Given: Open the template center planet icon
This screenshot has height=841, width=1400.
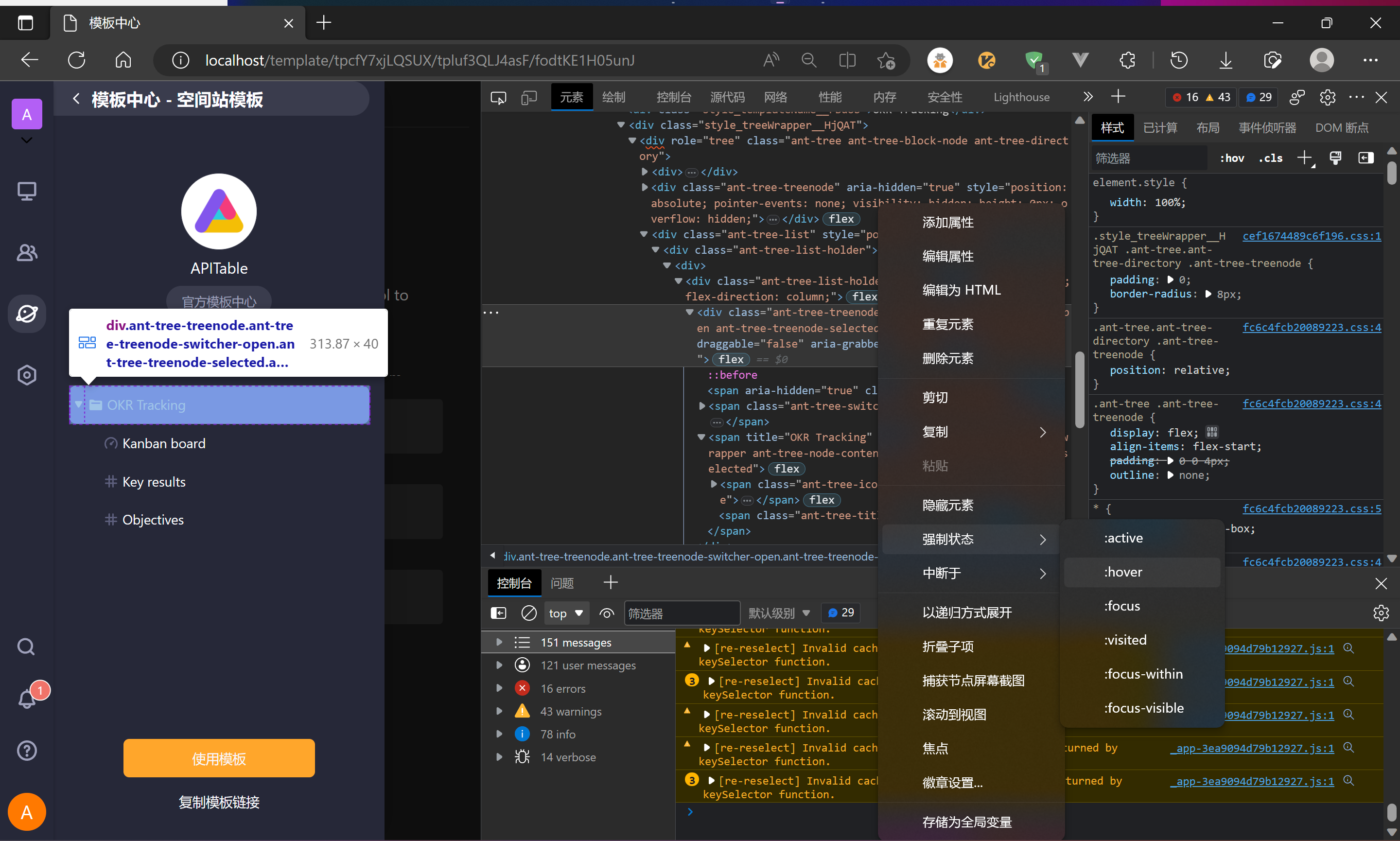Looking at the screenshot, I should (27, 314).
